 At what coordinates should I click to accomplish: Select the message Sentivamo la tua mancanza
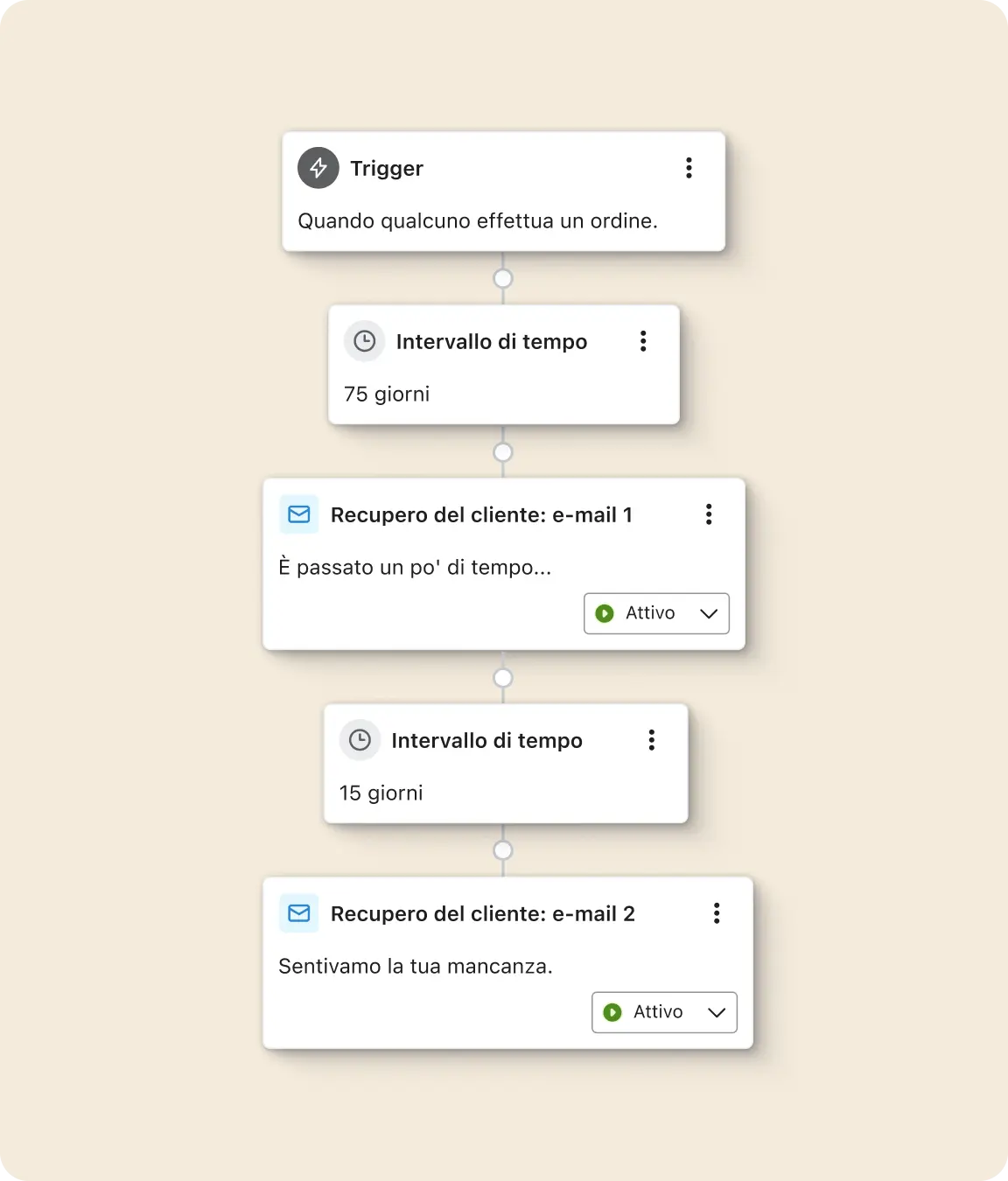tap(416, 966)
